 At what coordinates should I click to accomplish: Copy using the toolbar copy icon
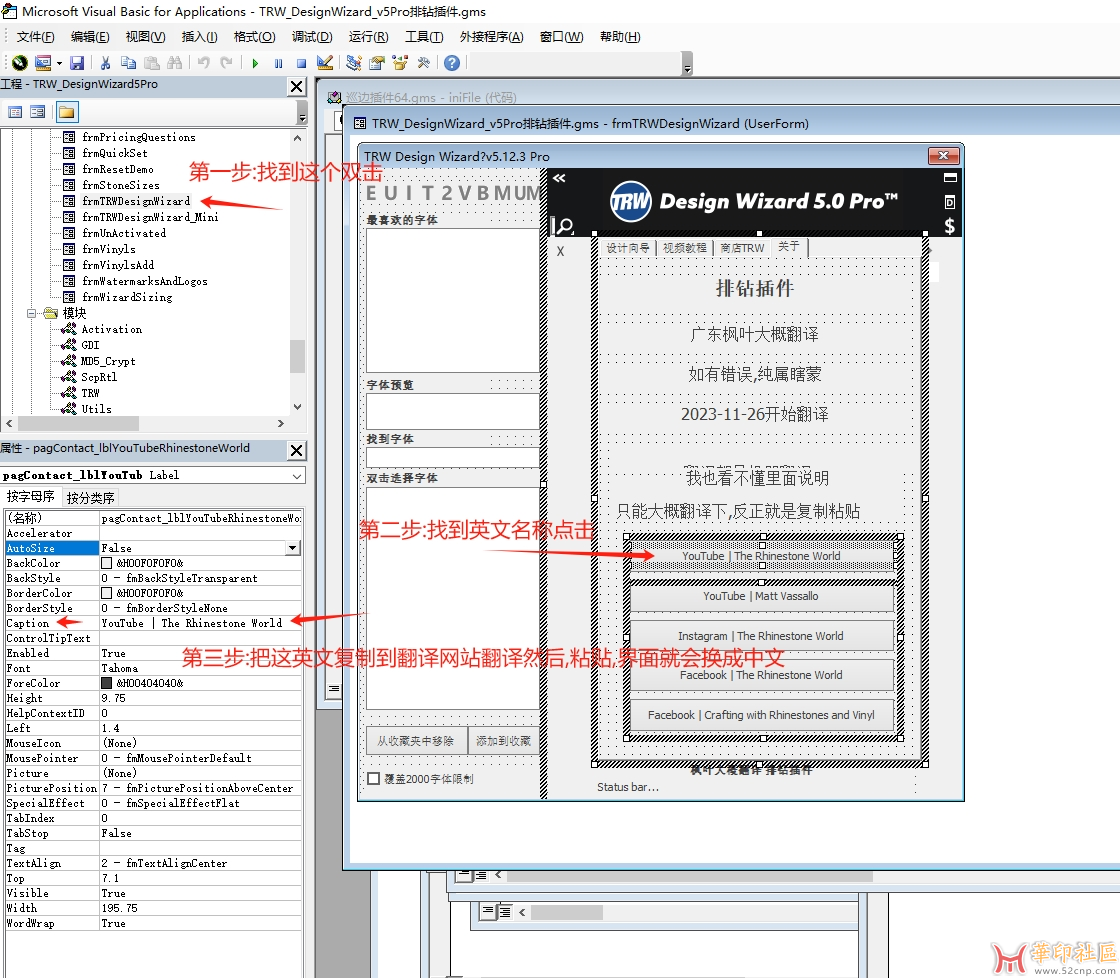[129, 63]
